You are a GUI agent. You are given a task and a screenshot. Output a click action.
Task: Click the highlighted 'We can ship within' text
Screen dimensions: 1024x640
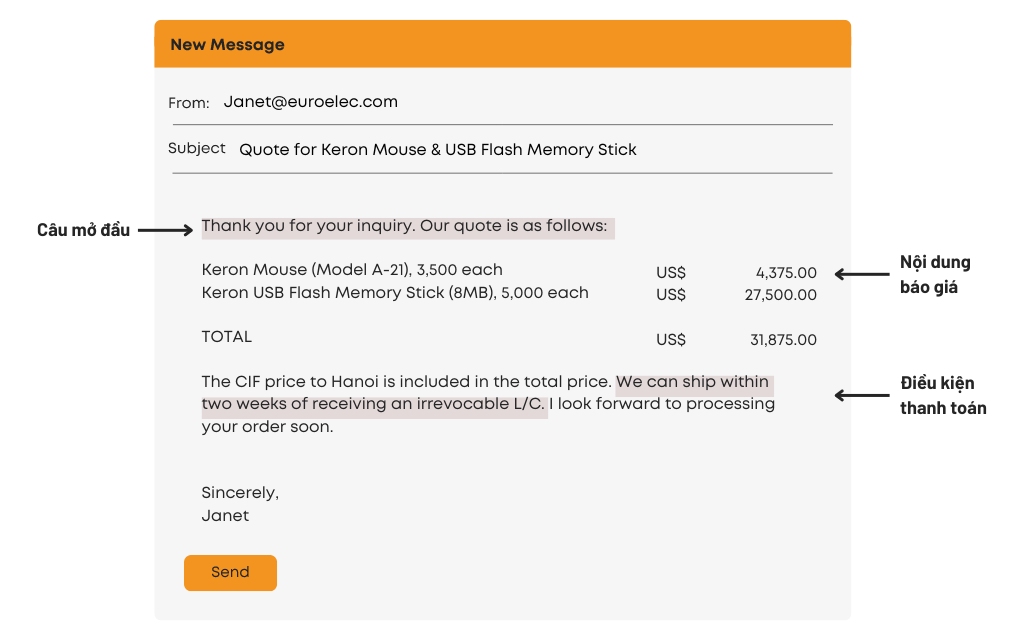point(692,382)
